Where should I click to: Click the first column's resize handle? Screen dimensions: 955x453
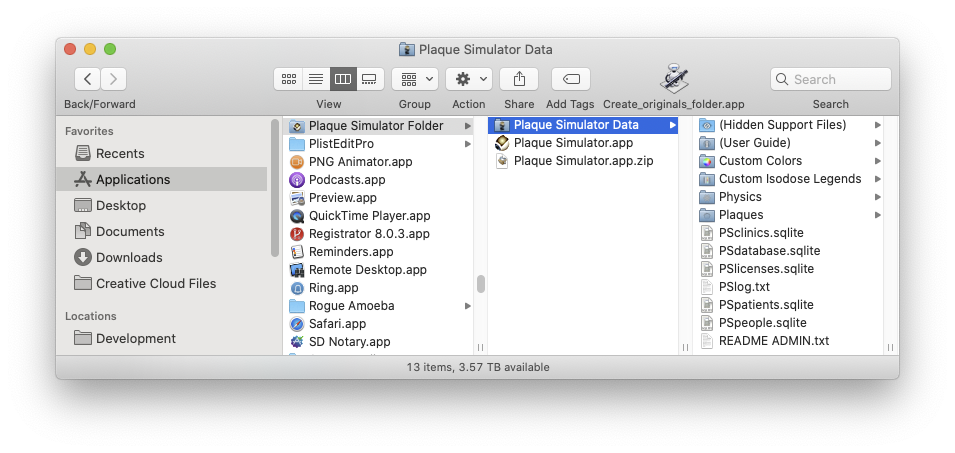click(481, 348)
